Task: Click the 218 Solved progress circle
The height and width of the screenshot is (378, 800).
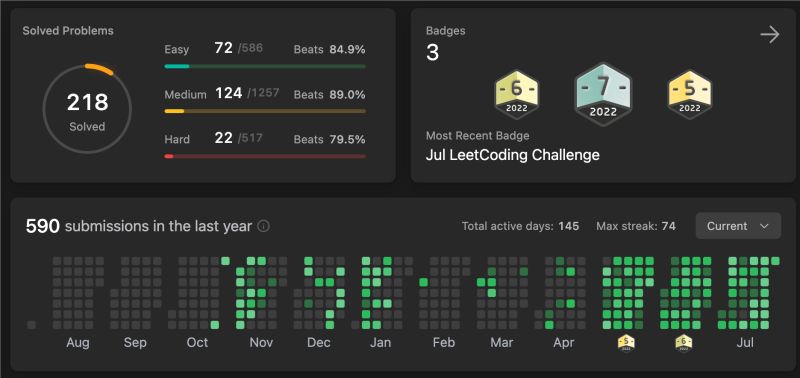Action: [x=87, y=109]
